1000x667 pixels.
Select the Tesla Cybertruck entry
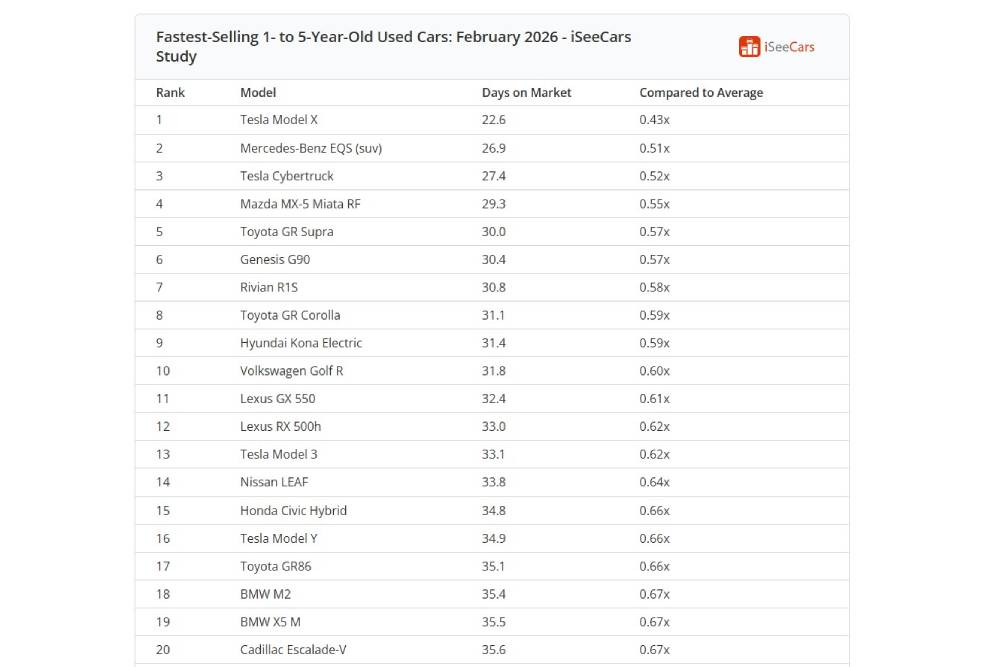coord(287,176)
